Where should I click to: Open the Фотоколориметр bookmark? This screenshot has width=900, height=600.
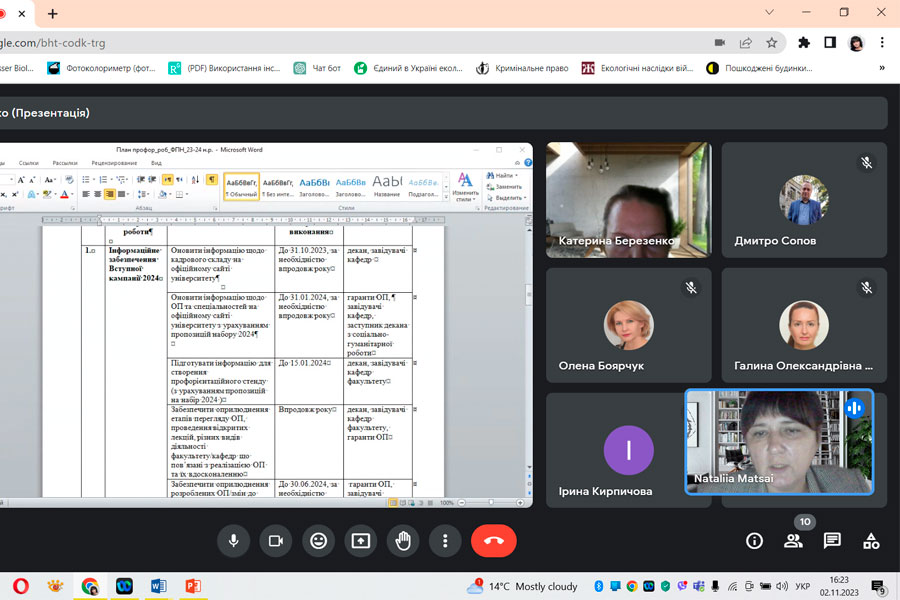(101, 68)
